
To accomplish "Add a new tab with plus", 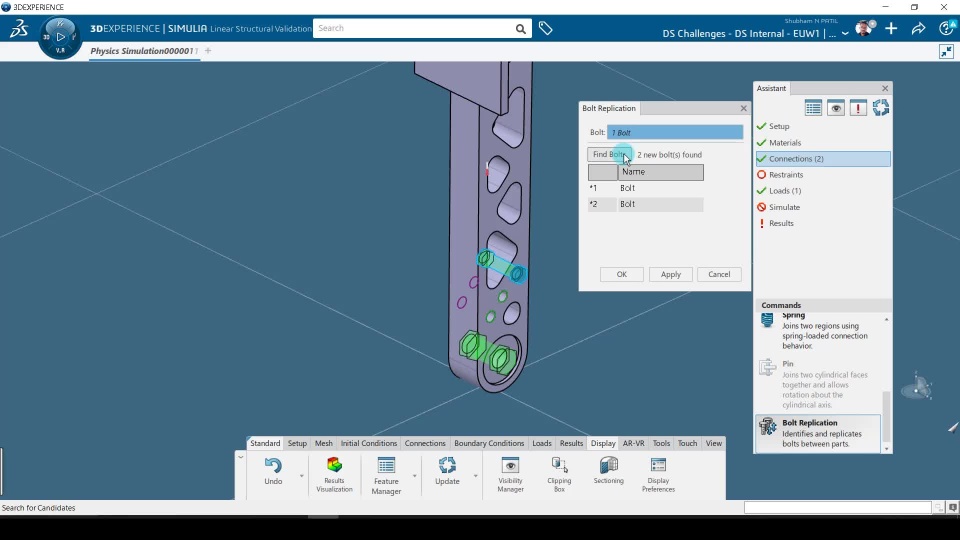I will click(208, 51).
